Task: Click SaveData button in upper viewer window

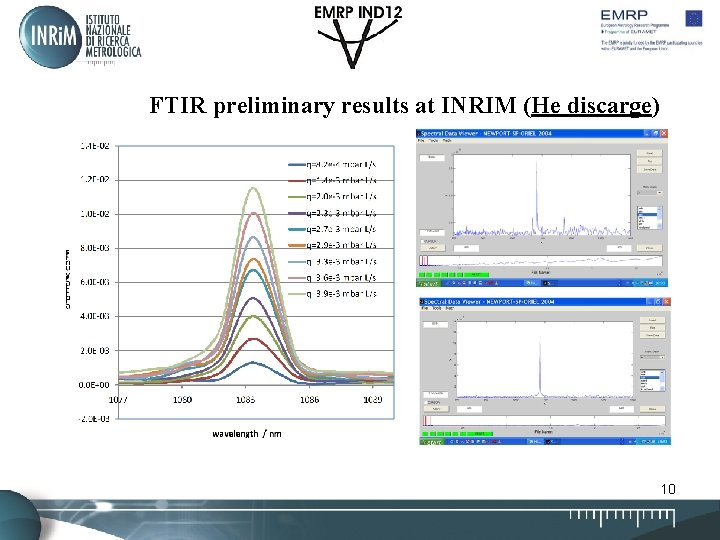Action: pyautogui.click(x=649, y=169)
